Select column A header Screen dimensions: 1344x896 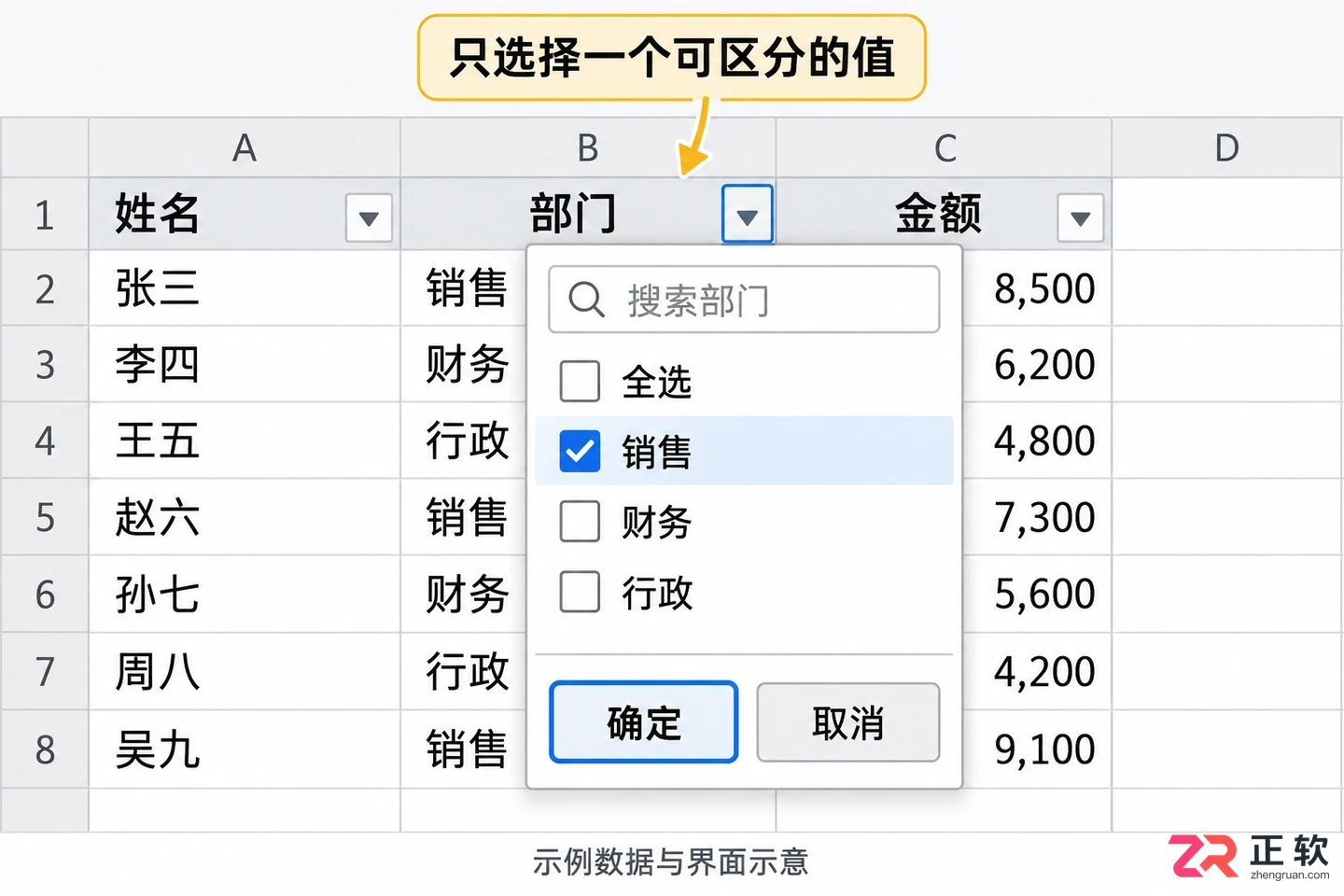tap(245, 147)
